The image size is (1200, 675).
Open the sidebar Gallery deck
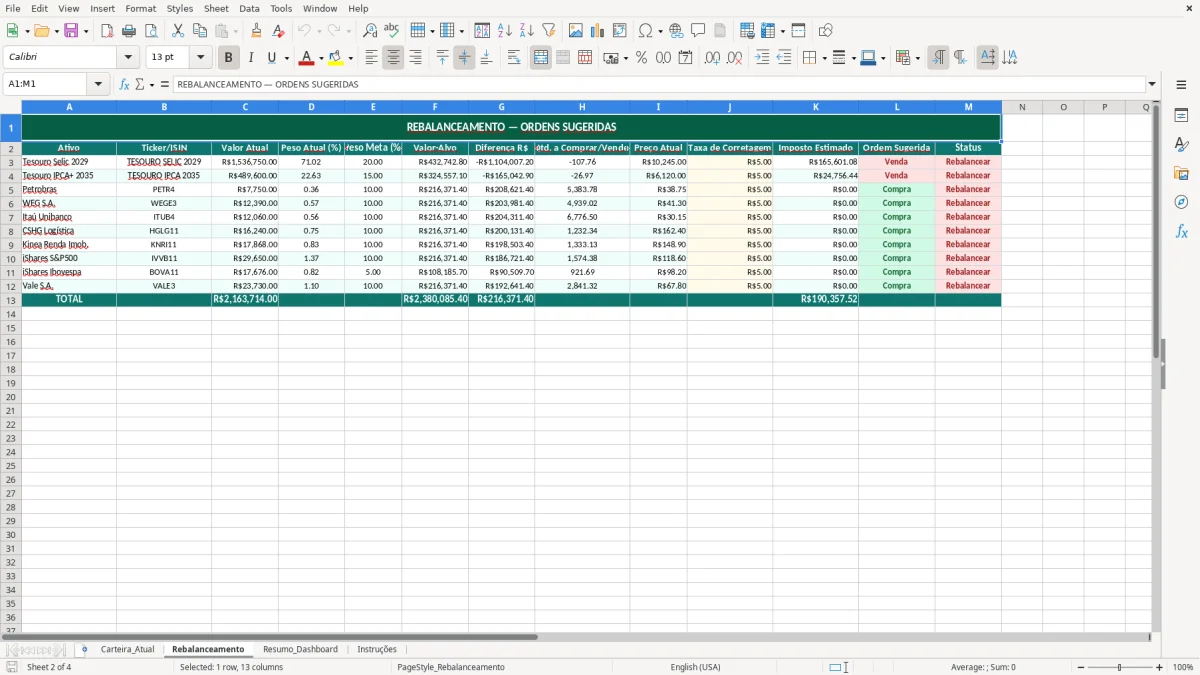tap(1181, 174)
